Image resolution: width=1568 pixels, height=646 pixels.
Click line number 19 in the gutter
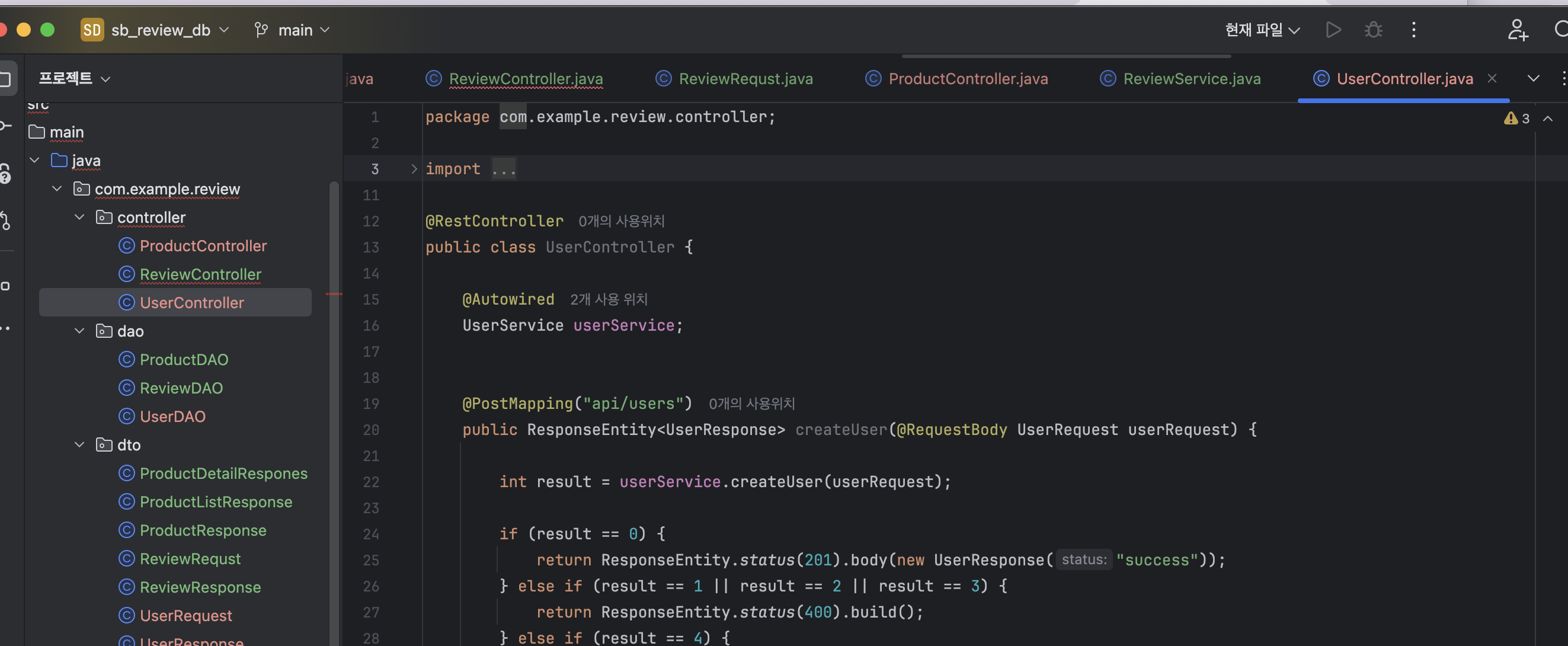pos(371,403)
